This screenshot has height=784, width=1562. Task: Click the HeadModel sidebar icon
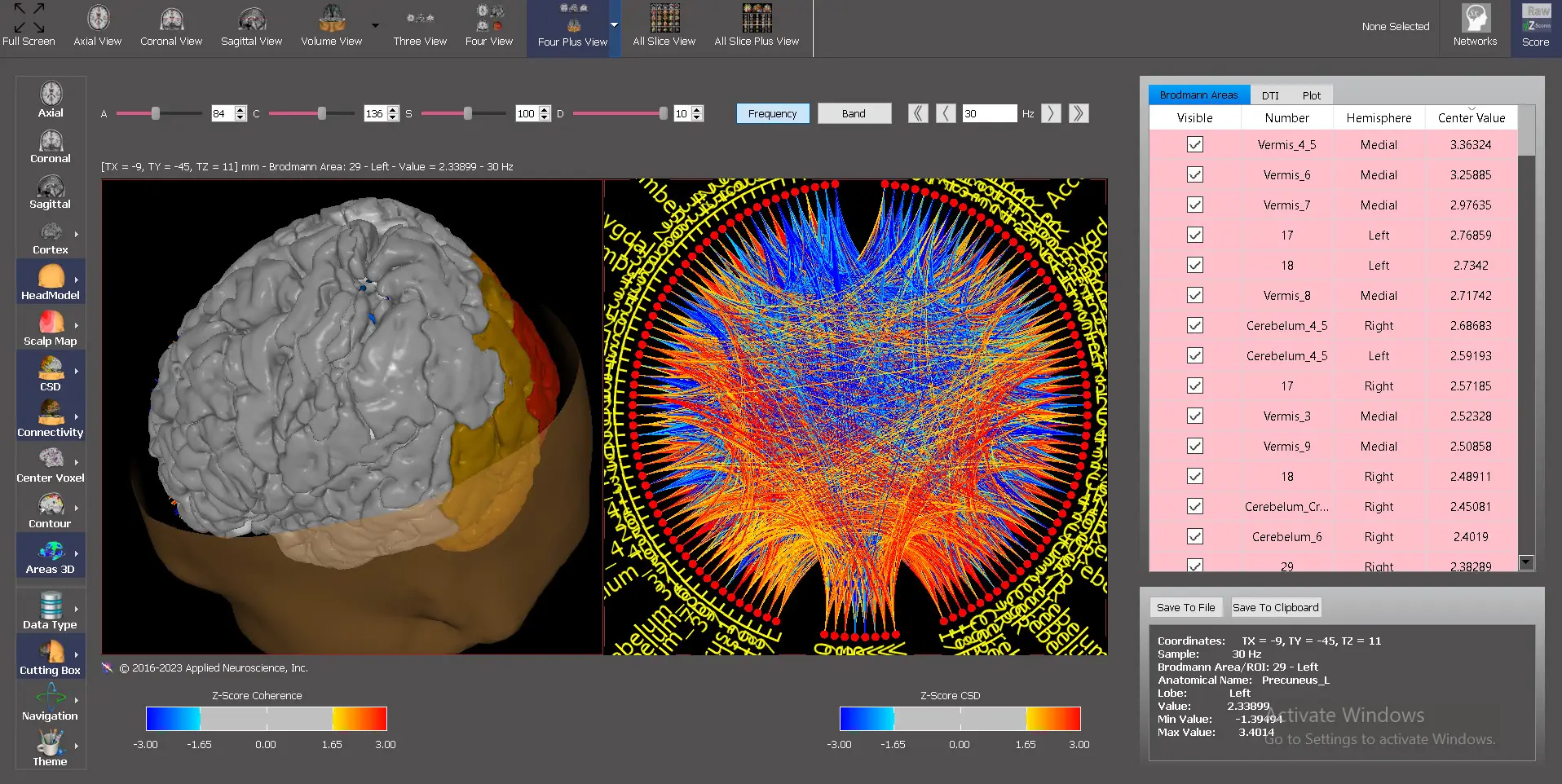click(x=51, y=283)
